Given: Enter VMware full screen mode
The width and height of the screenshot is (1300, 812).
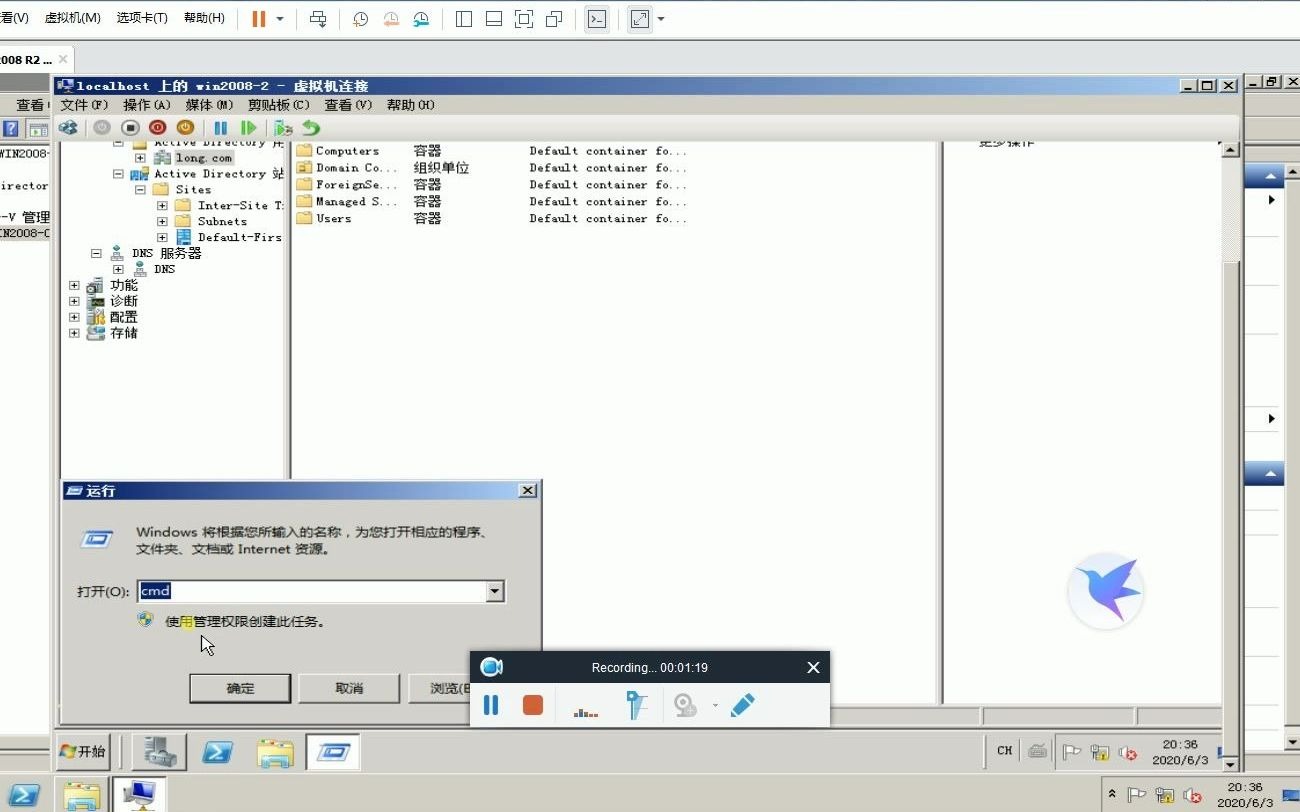Looking at the screenshot, I should click(523, 19).
